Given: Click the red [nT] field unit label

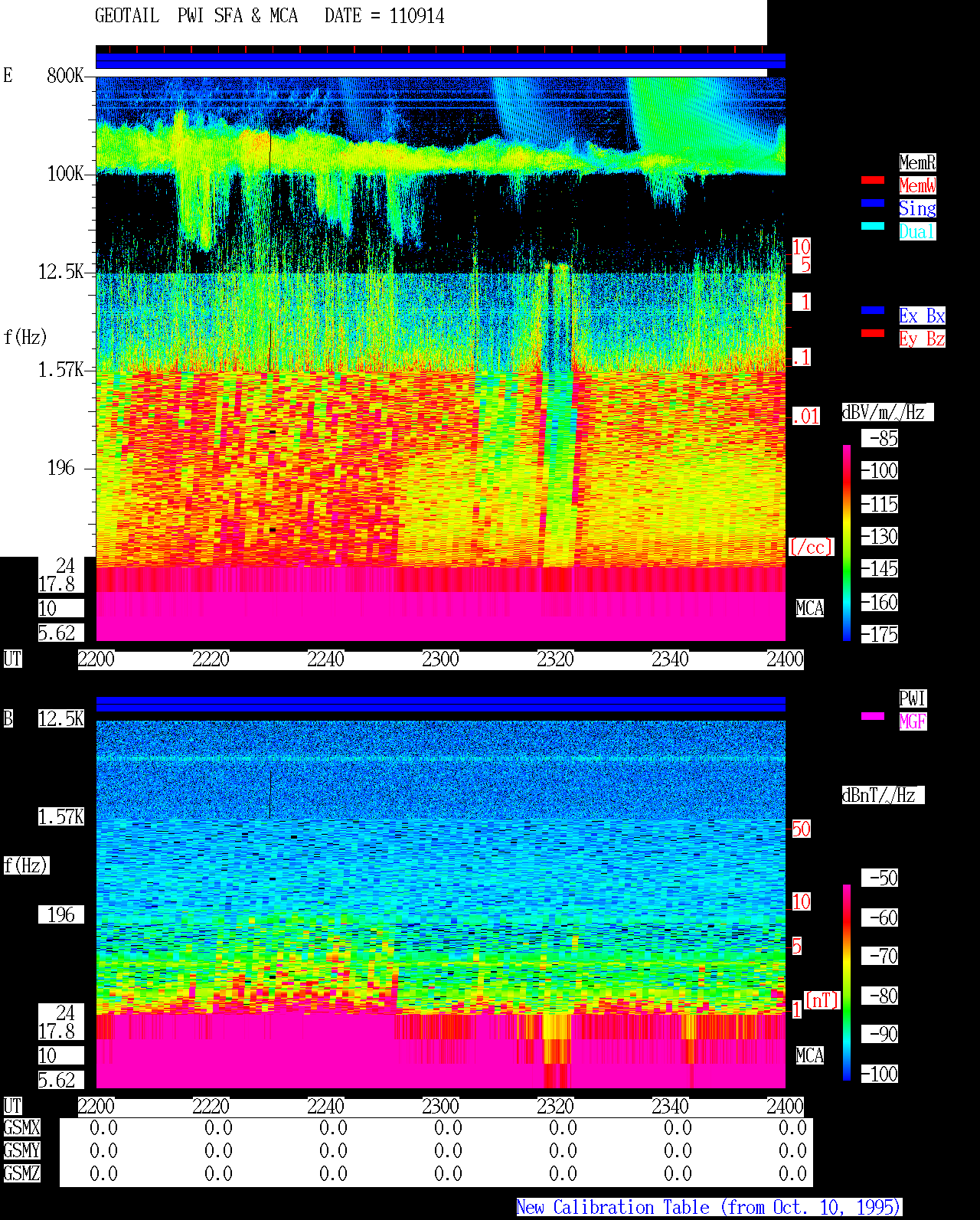Looking at the screenshot, I should 822,1000.
